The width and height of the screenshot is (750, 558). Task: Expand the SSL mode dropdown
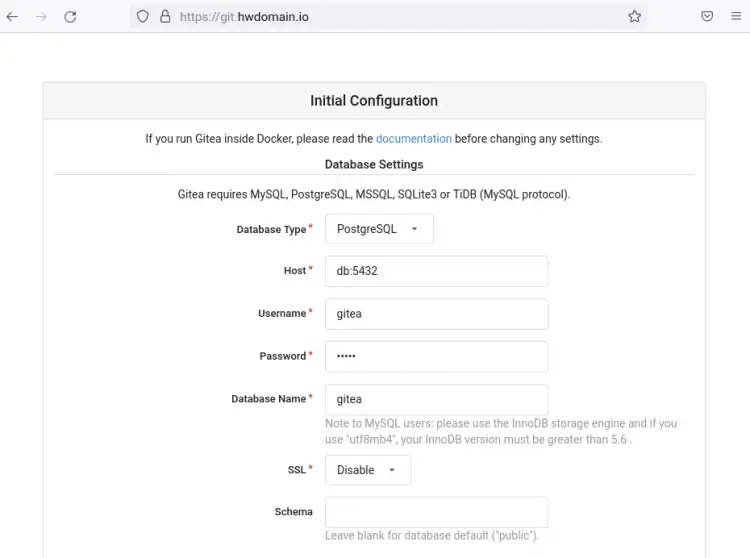pos(367,470)
